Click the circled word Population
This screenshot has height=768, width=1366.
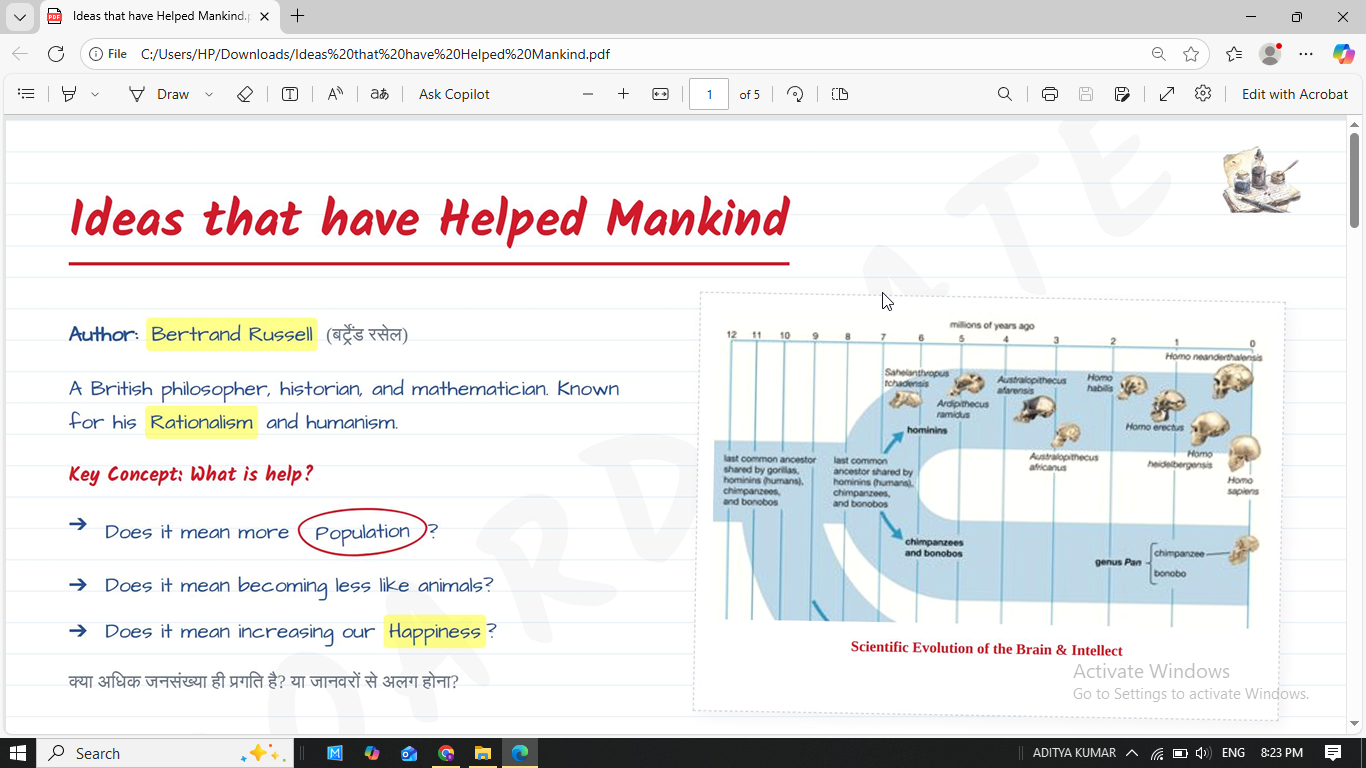[x=362, y=531]
